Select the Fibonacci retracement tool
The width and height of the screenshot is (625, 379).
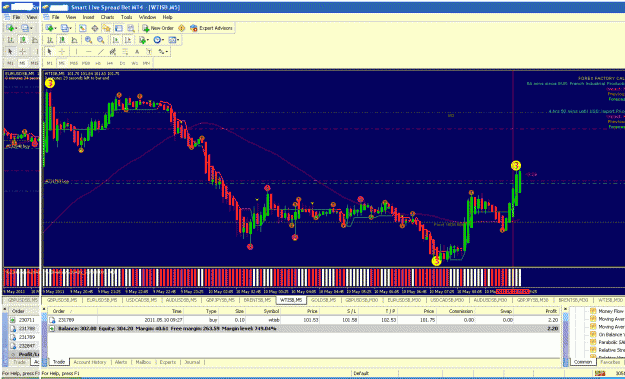tap(125, 51)
